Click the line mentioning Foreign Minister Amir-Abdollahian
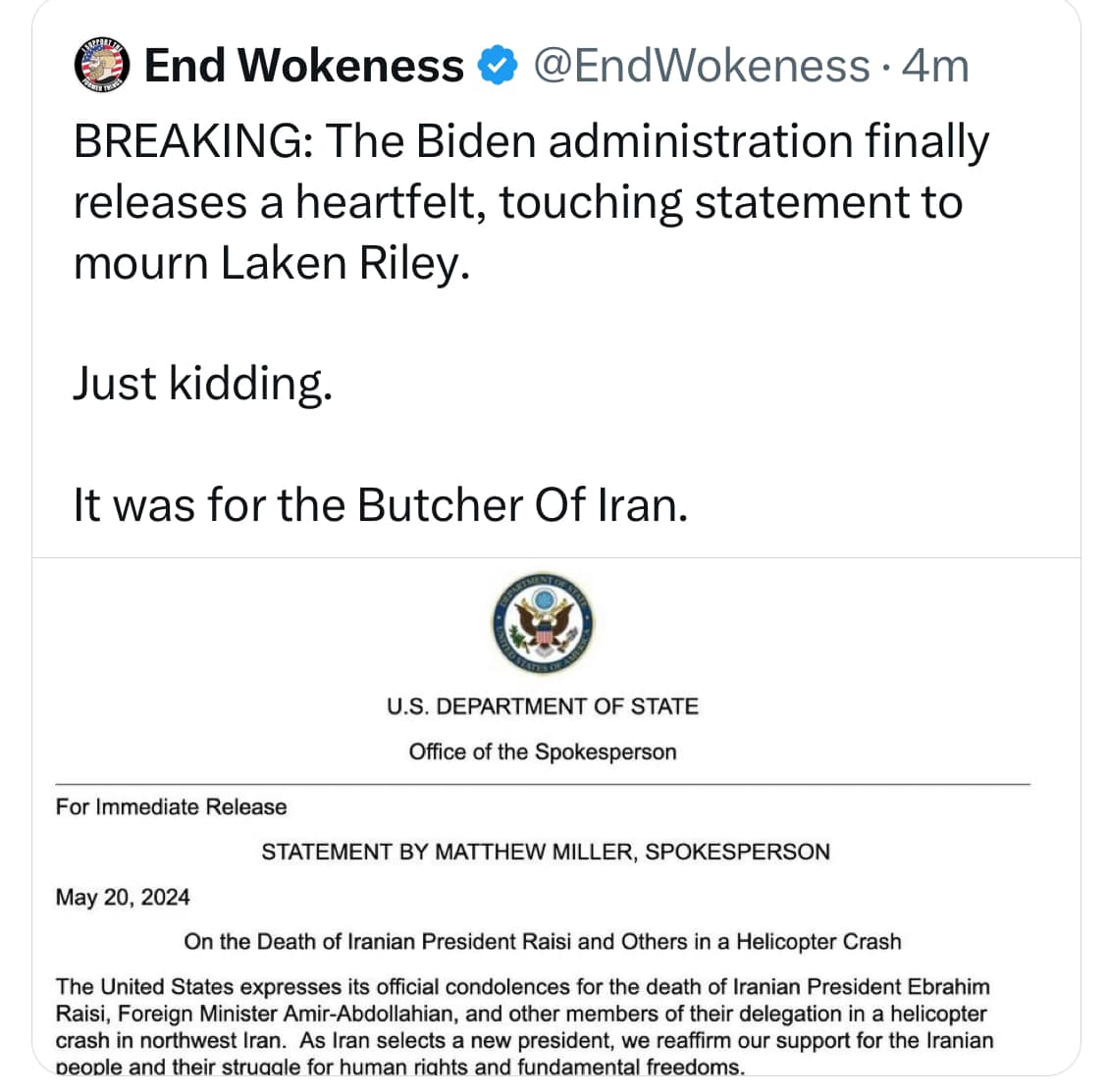The image size is (1108, 1092). [521, 1014]
